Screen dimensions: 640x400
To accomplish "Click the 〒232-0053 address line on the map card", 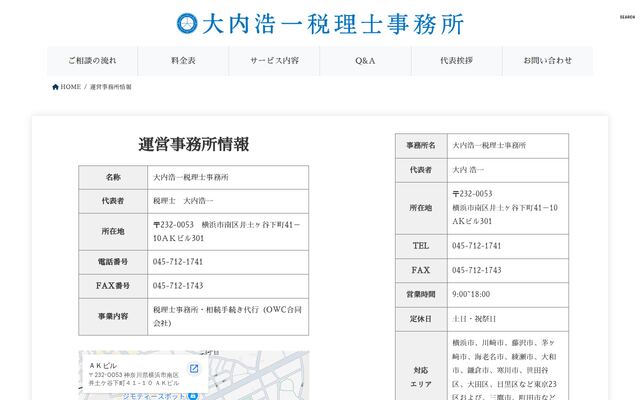I will tap(134, 379).
